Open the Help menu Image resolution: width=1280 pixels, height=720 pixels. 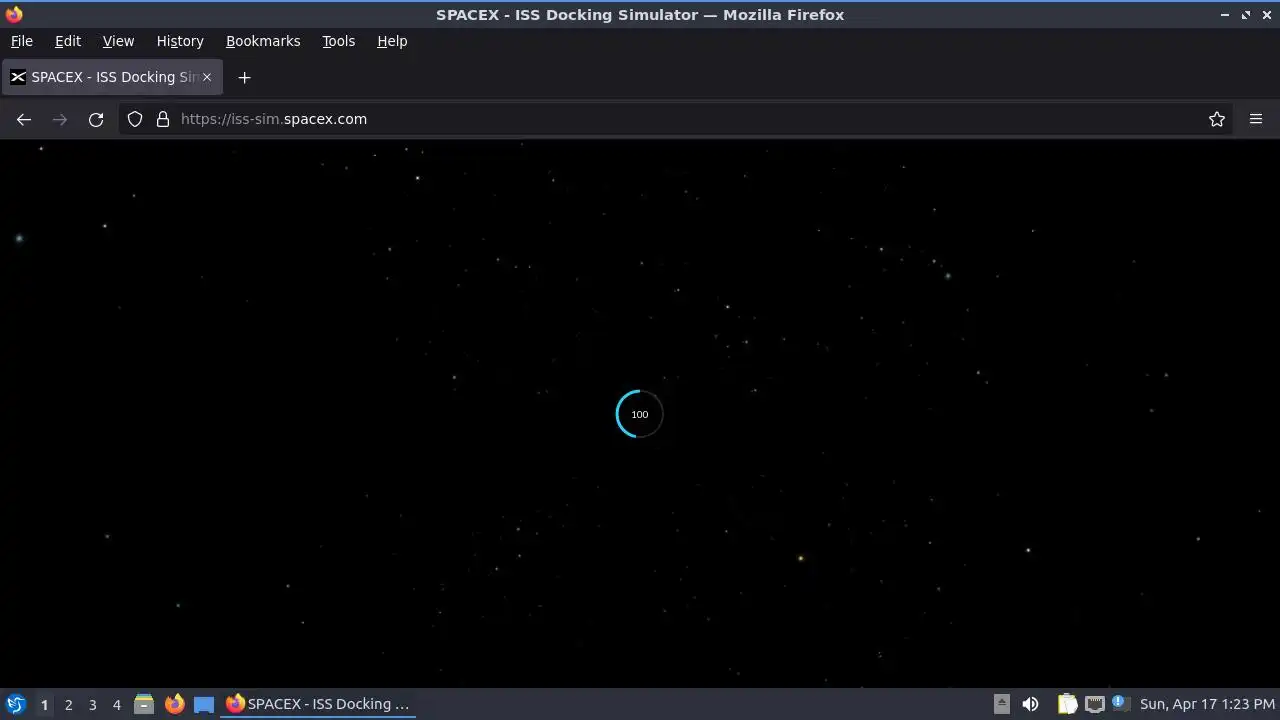[x=392, y=41]
